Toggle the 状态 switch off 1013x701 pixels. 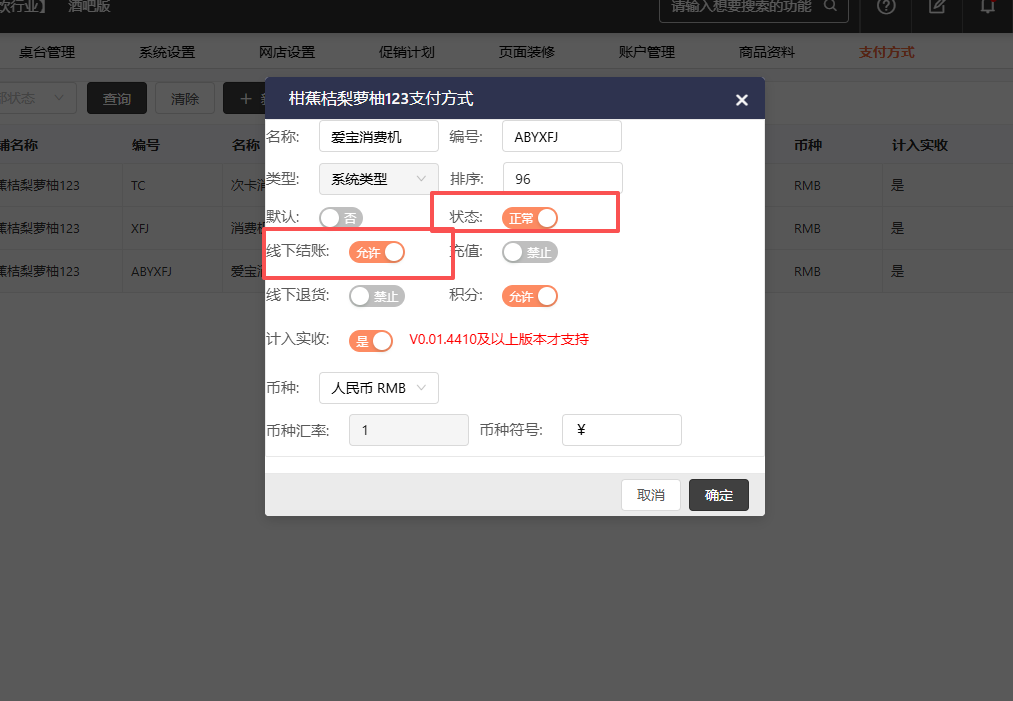click(x=529, y=217)
